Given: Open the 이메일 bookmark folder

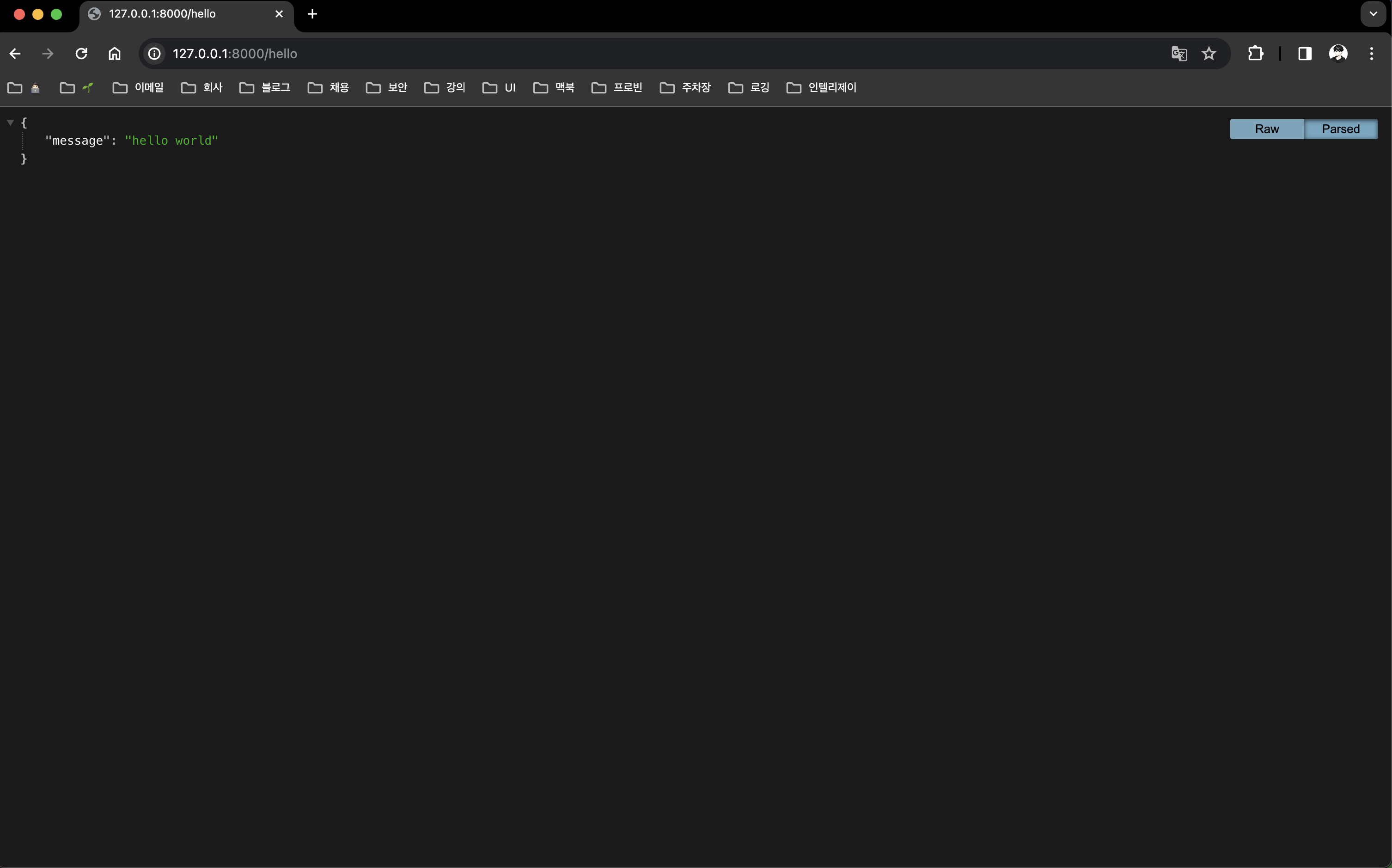Looking at the screenshot, I should click(138, 88).
